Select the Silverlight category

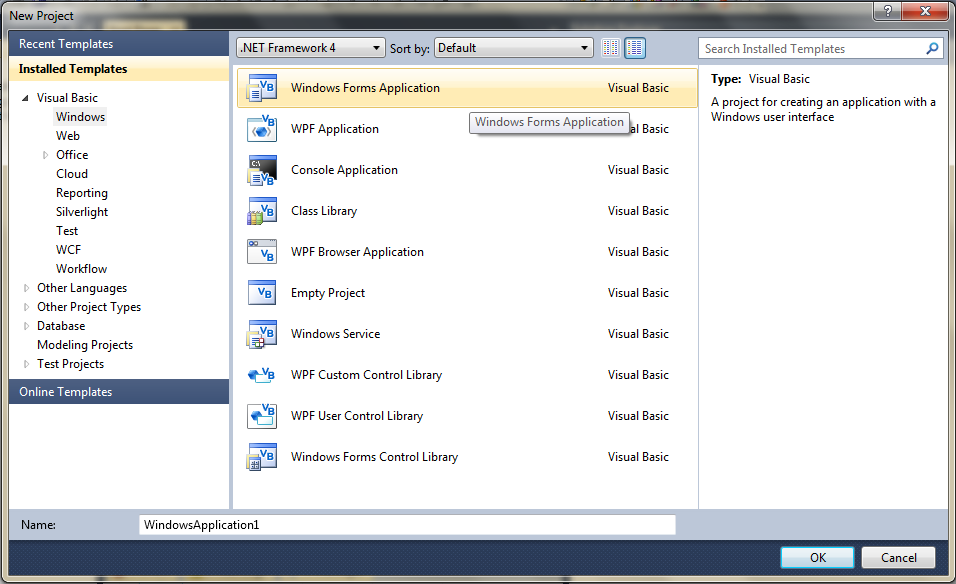click(x=82, y=212)
